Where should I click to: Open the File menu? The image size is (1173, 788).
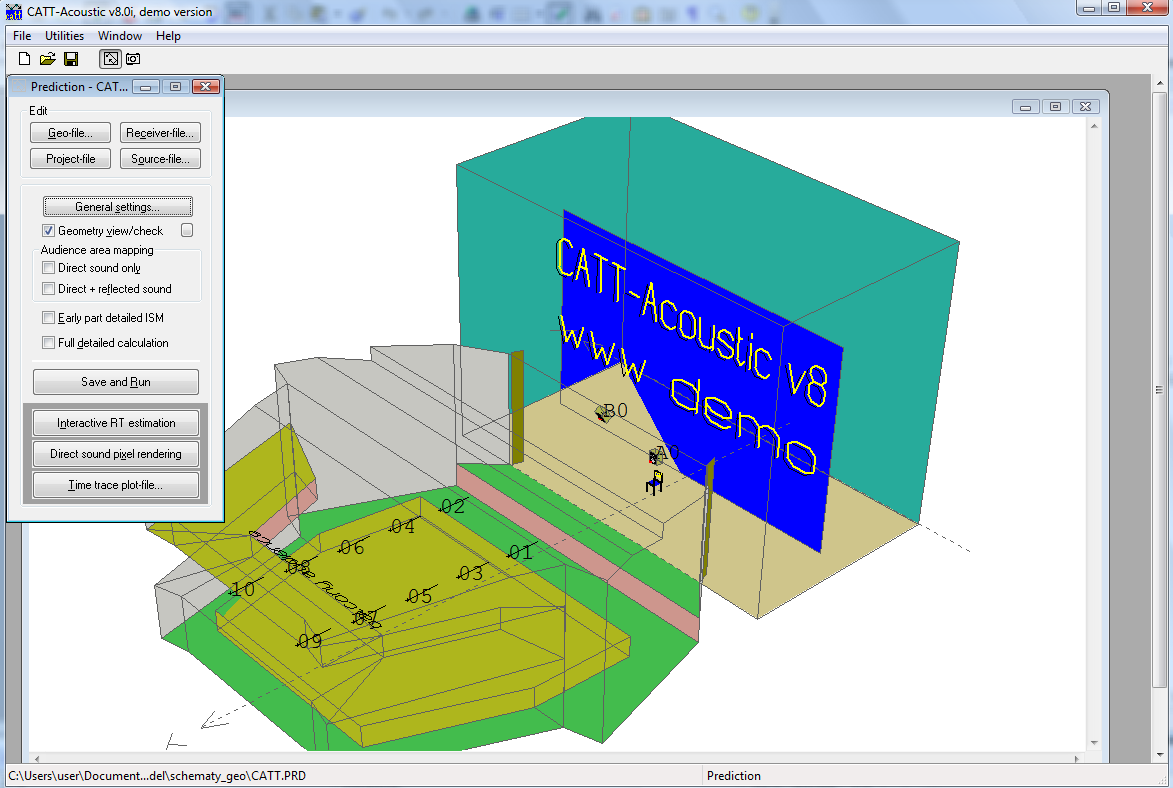(x=22, y=35)
